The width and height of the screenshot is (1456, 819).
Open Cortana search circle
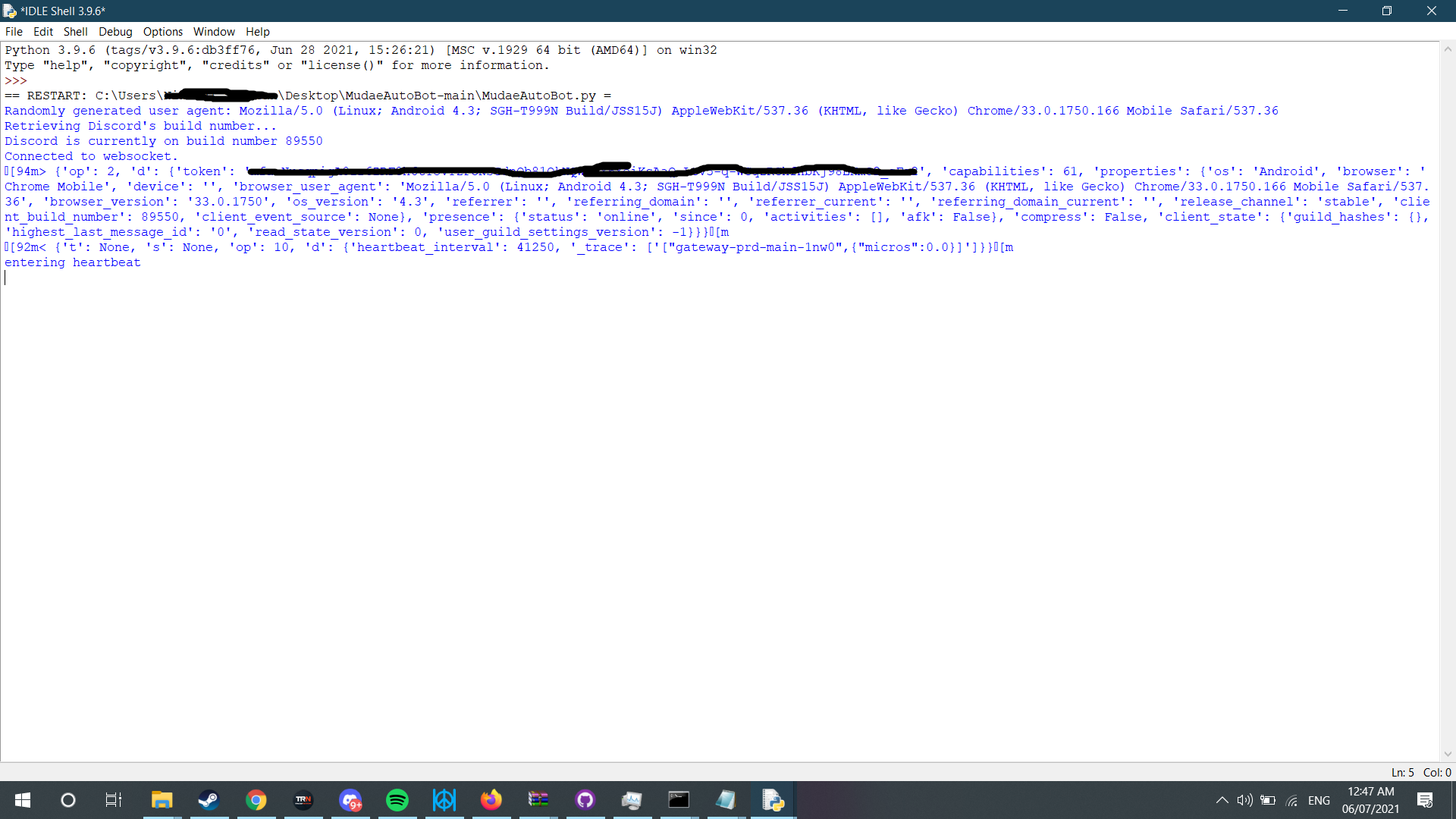point(68,800)
